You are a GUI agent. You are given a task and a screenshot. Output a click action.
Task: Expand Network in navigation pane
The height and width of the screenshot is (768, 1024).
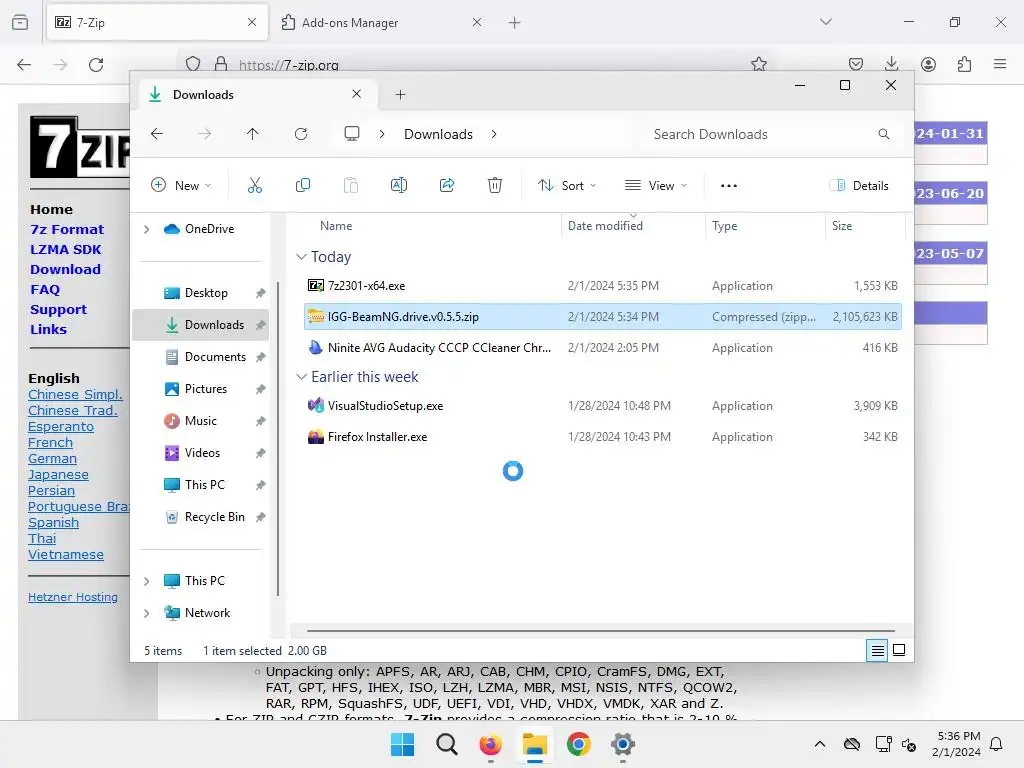pyautogui.click(x=147, y=613)
